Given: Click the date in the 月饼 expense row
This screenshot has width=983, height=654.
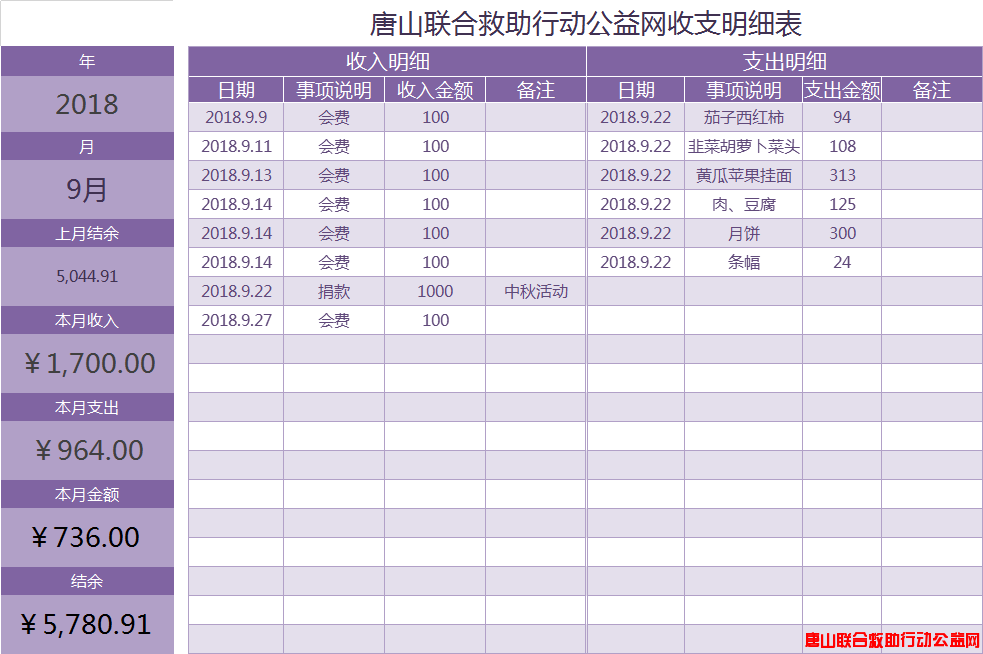Looking at the screenshot, I should coord(636,233).
